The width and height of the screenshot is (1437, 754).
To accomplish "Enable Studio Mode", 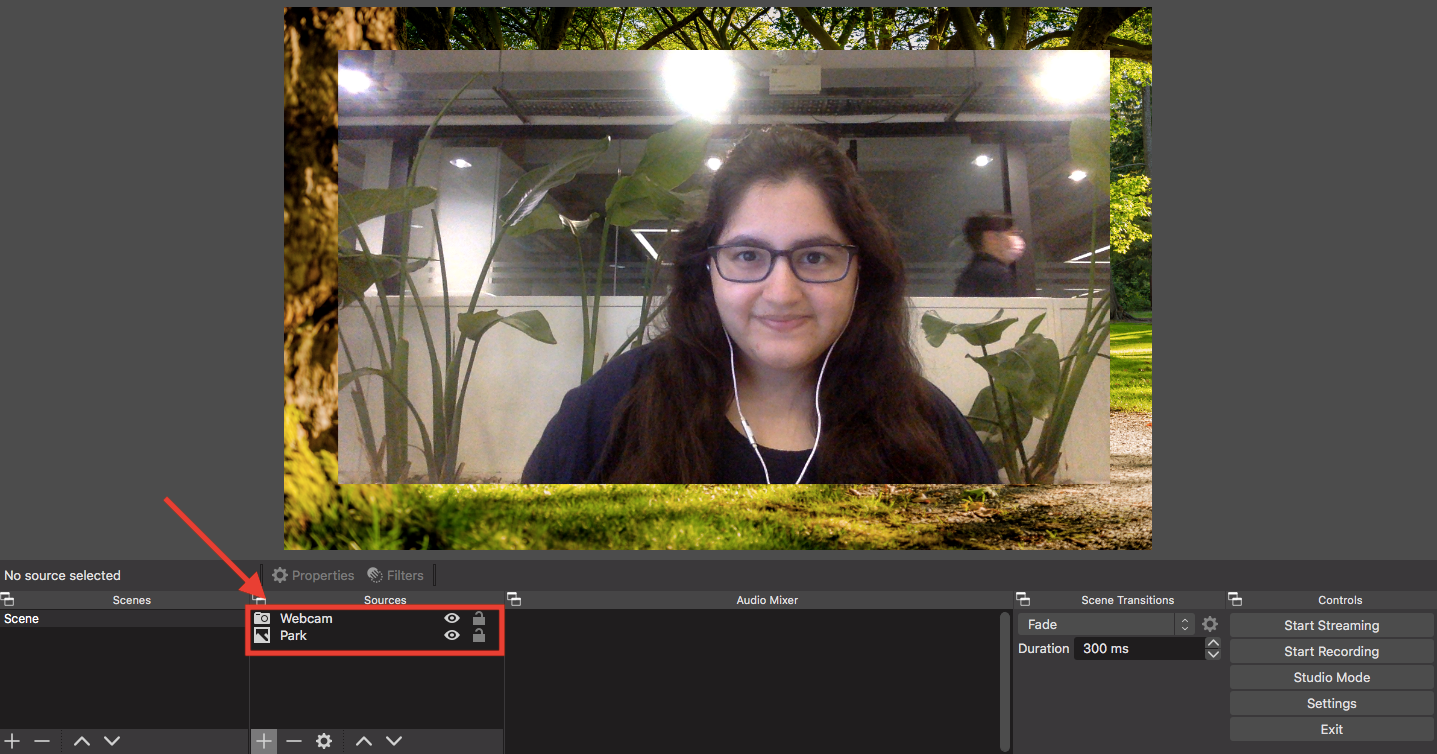I will pyautogui.click(x=1331, y=677).
